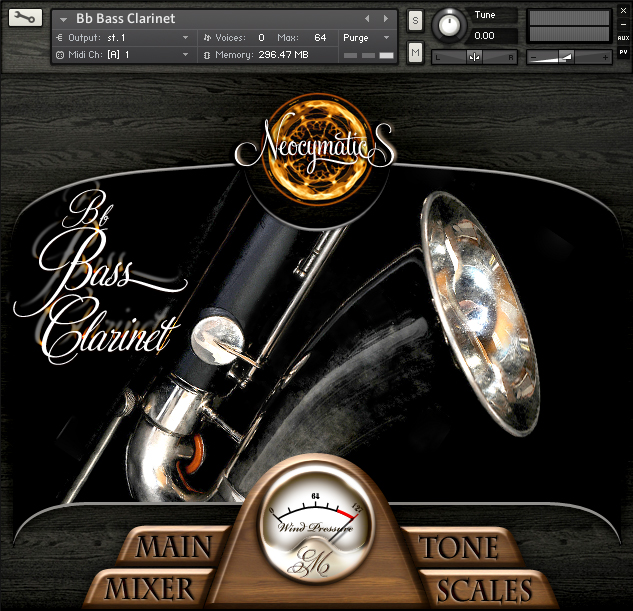
Task: Click the voices note icon
Action: [x=207, y=38]
